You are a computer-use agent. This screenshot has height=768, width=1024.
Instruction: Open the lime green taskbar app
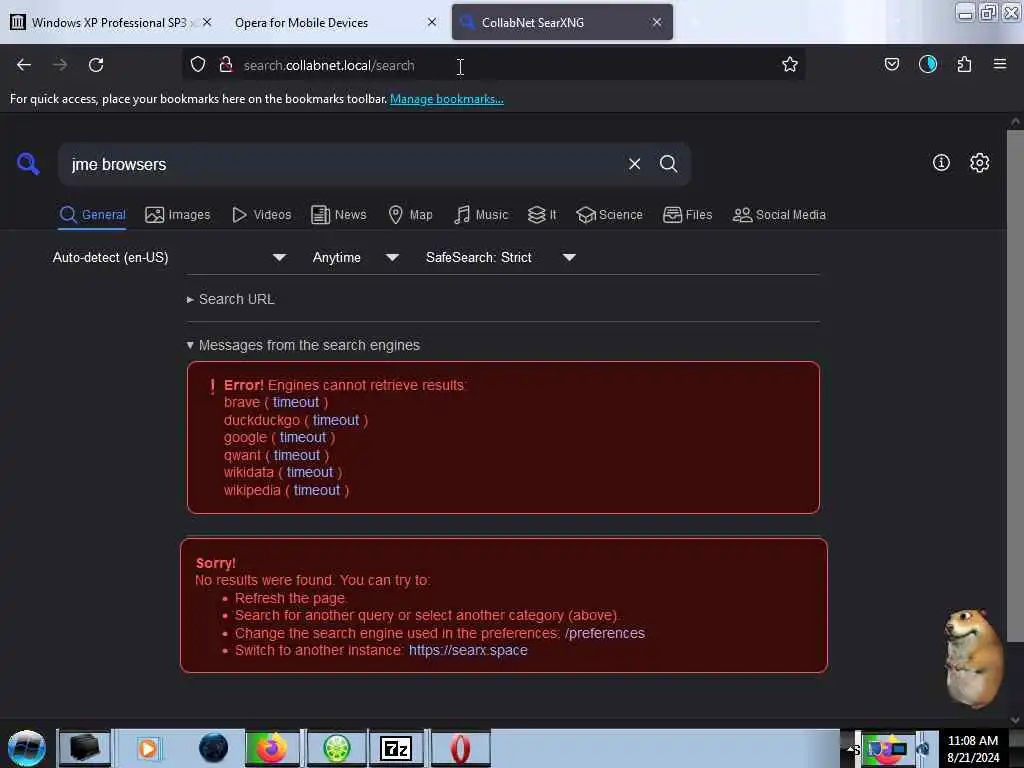click(337, 748)
